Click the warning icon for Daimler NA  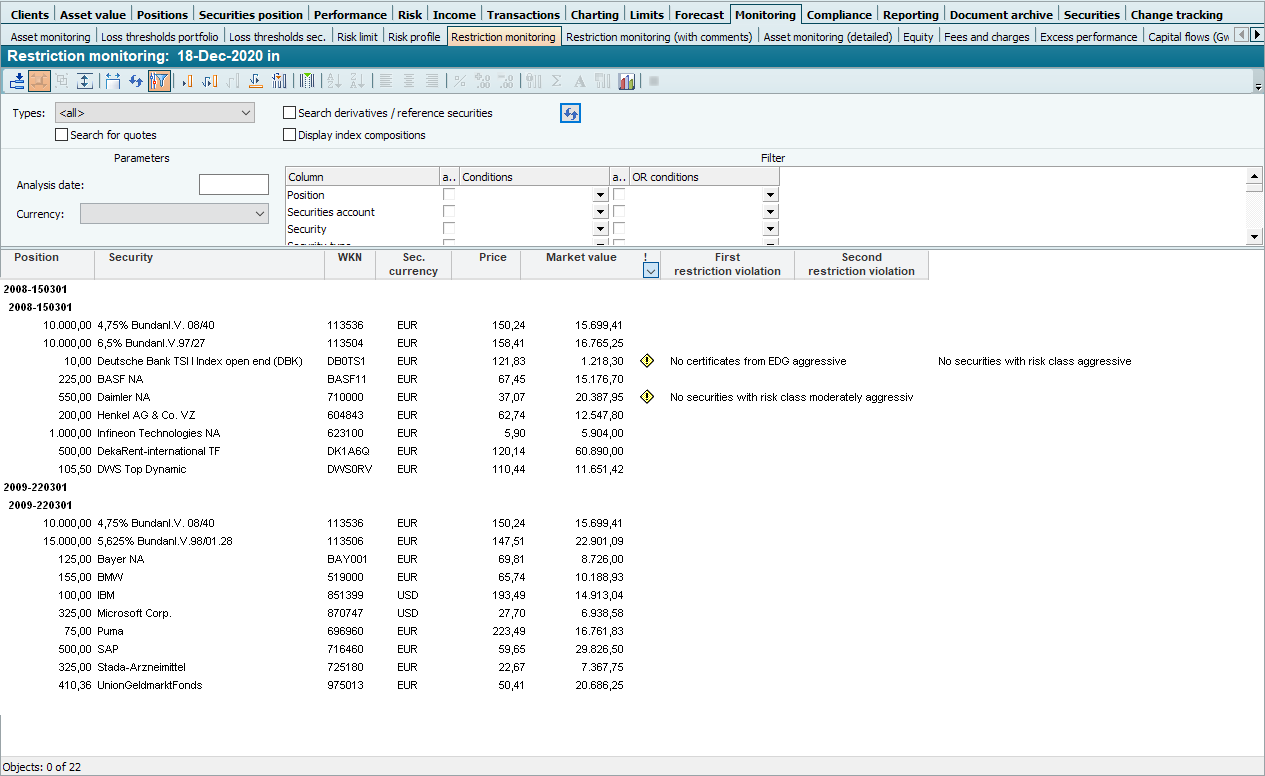(647, 397)
